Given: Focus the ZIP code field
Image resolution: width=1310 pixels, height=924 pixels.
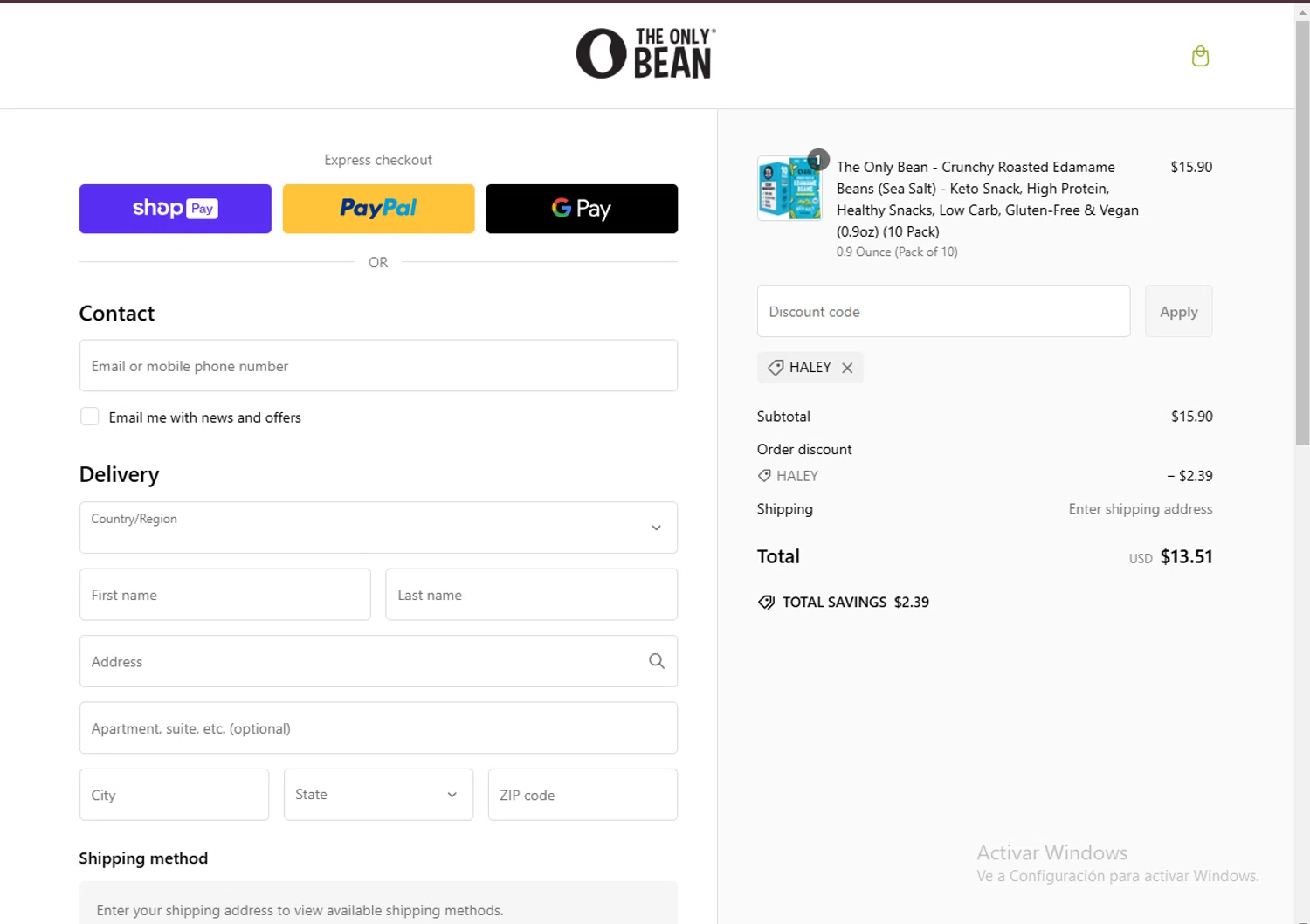Looking at the screenshot, I should tap(583, 794).
